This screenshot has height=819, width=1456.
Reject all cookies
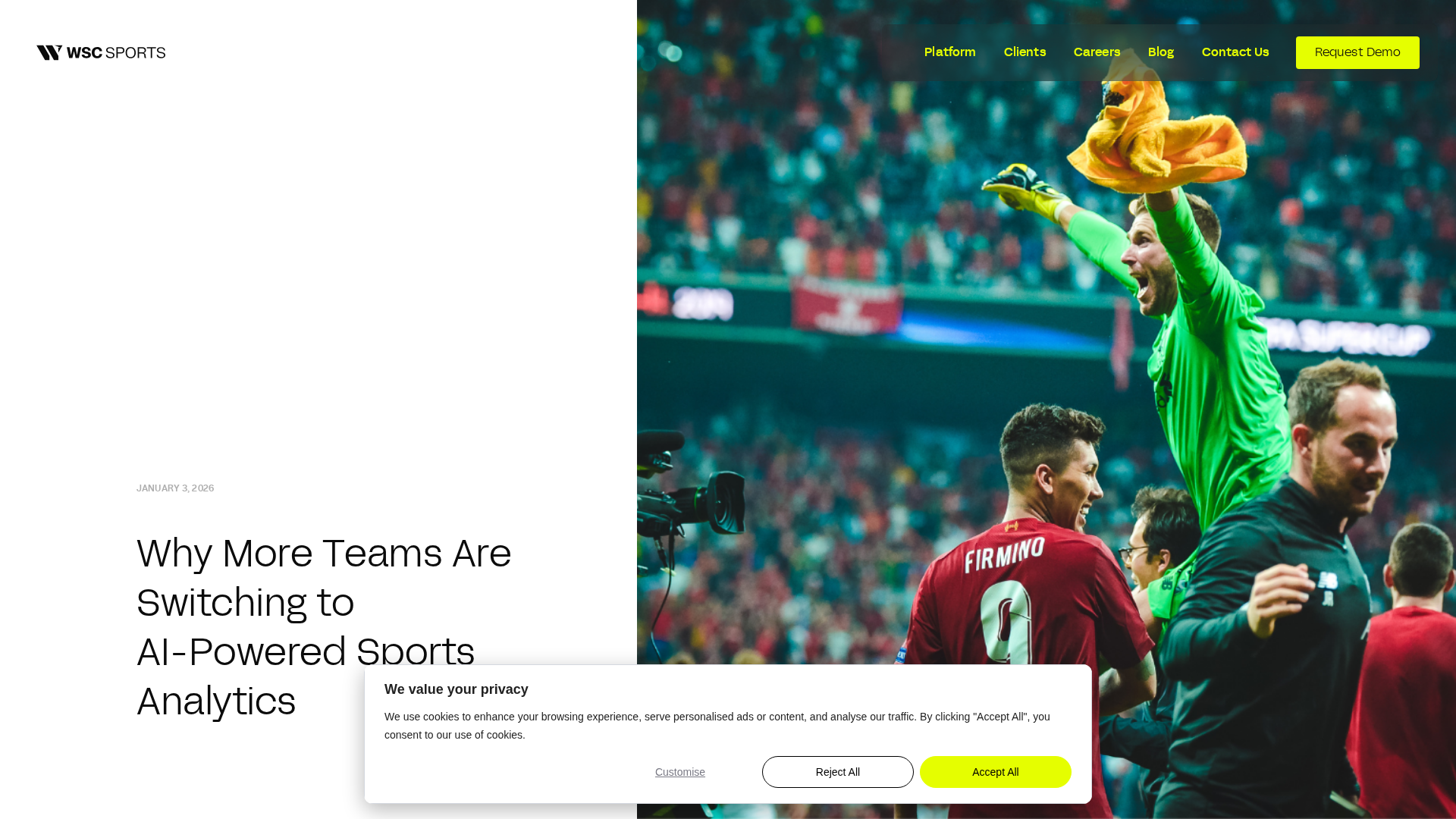pyautogui.click(x=838, y=772)
